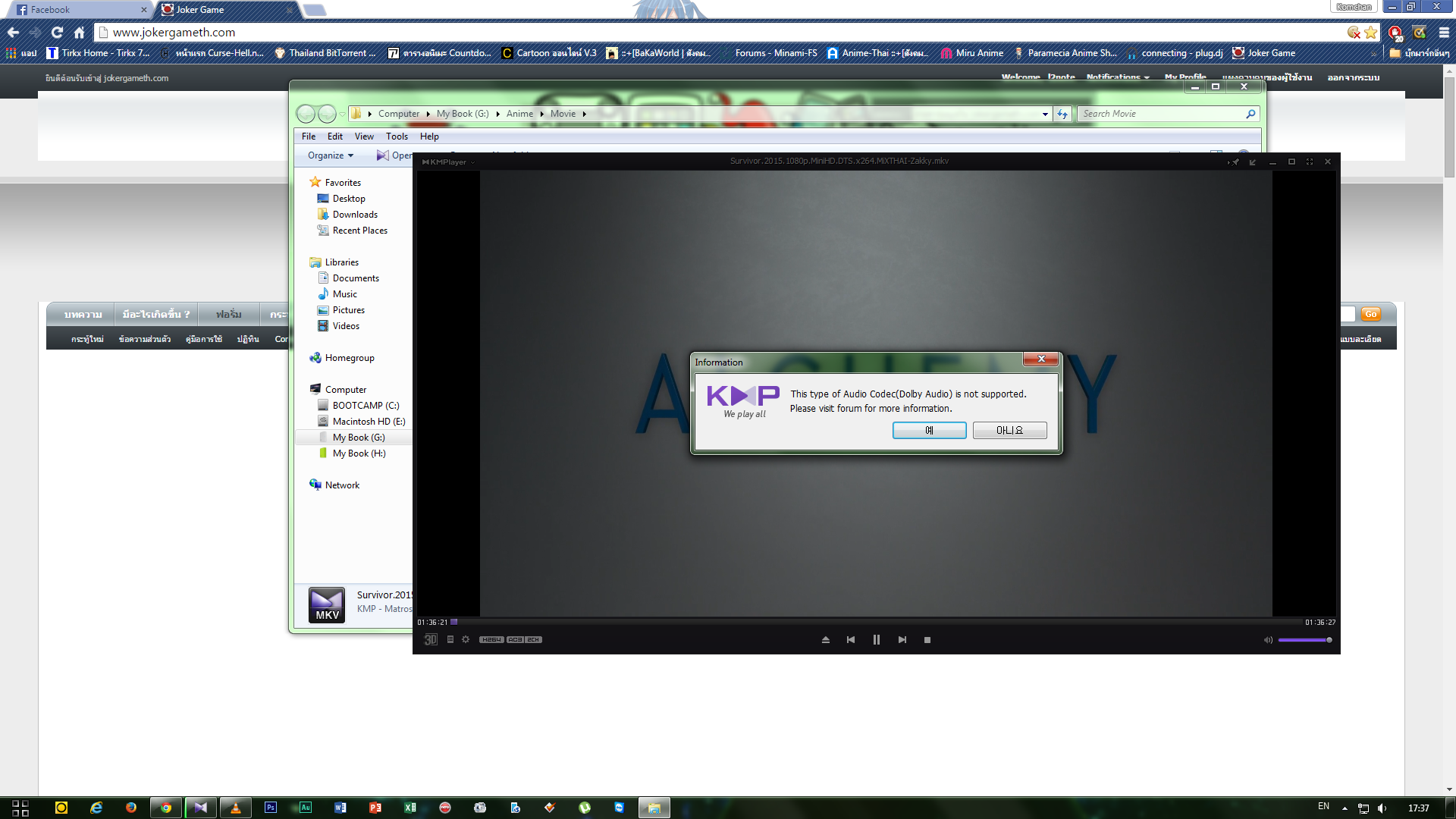
Task: Mute the KMPlayer volume speaker
Action: pos(1268,640)
